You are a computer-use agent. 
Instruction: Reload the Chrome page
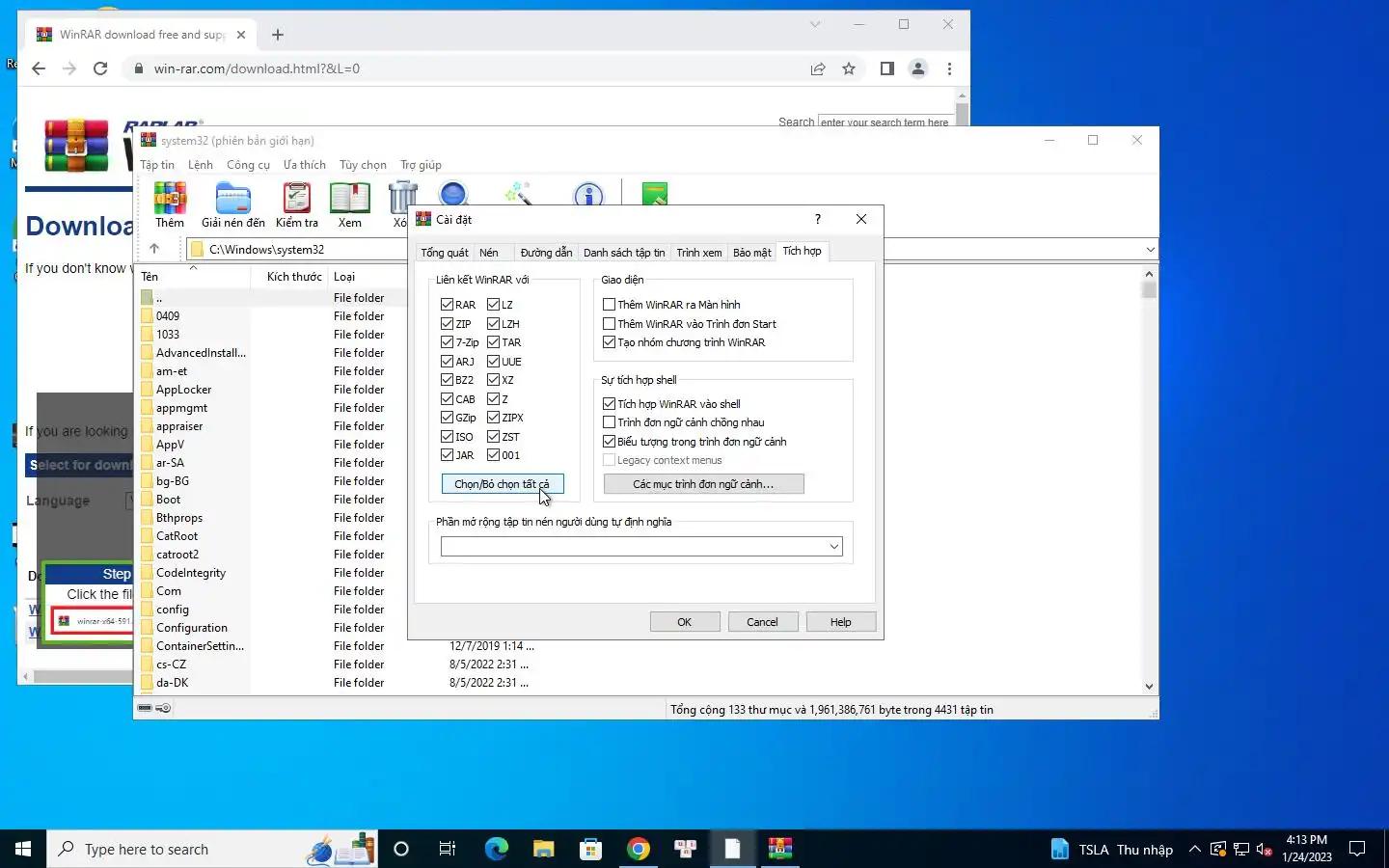pyautogui.click(x=100, y=68)
